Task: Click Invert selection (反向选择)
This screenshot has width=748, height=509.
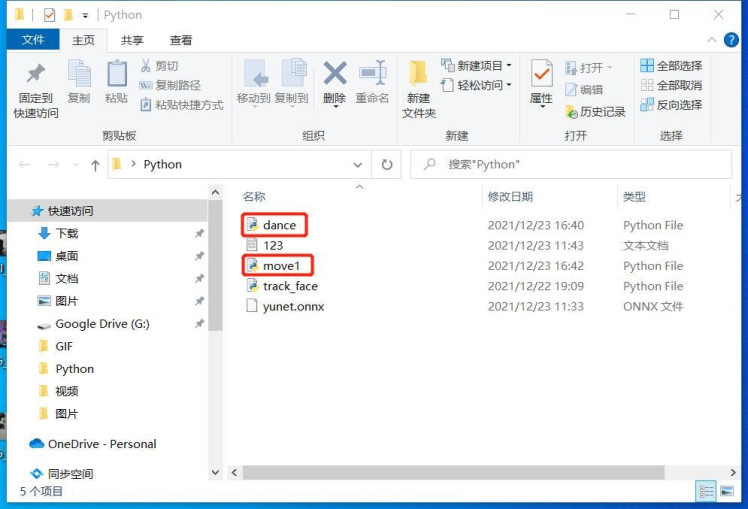Action: tap(671, 104)
